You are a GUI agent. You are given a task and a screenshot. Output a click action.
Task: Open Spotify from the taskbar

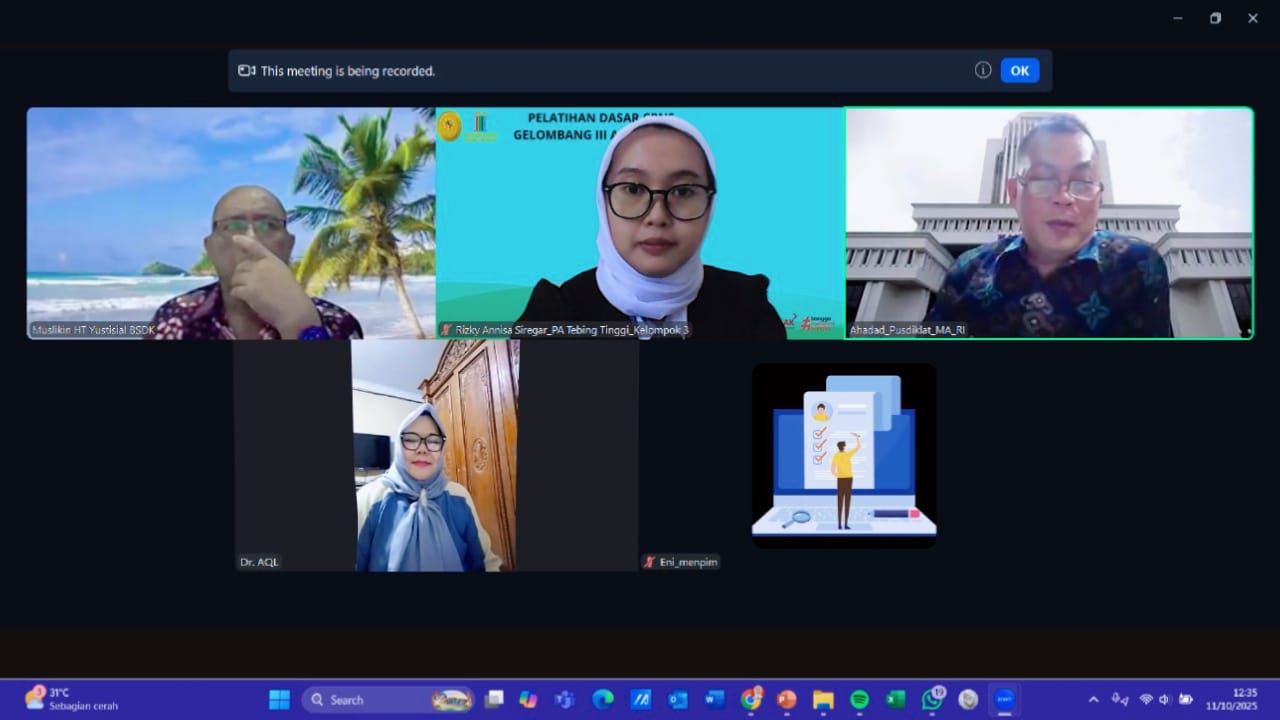point(859,700)
